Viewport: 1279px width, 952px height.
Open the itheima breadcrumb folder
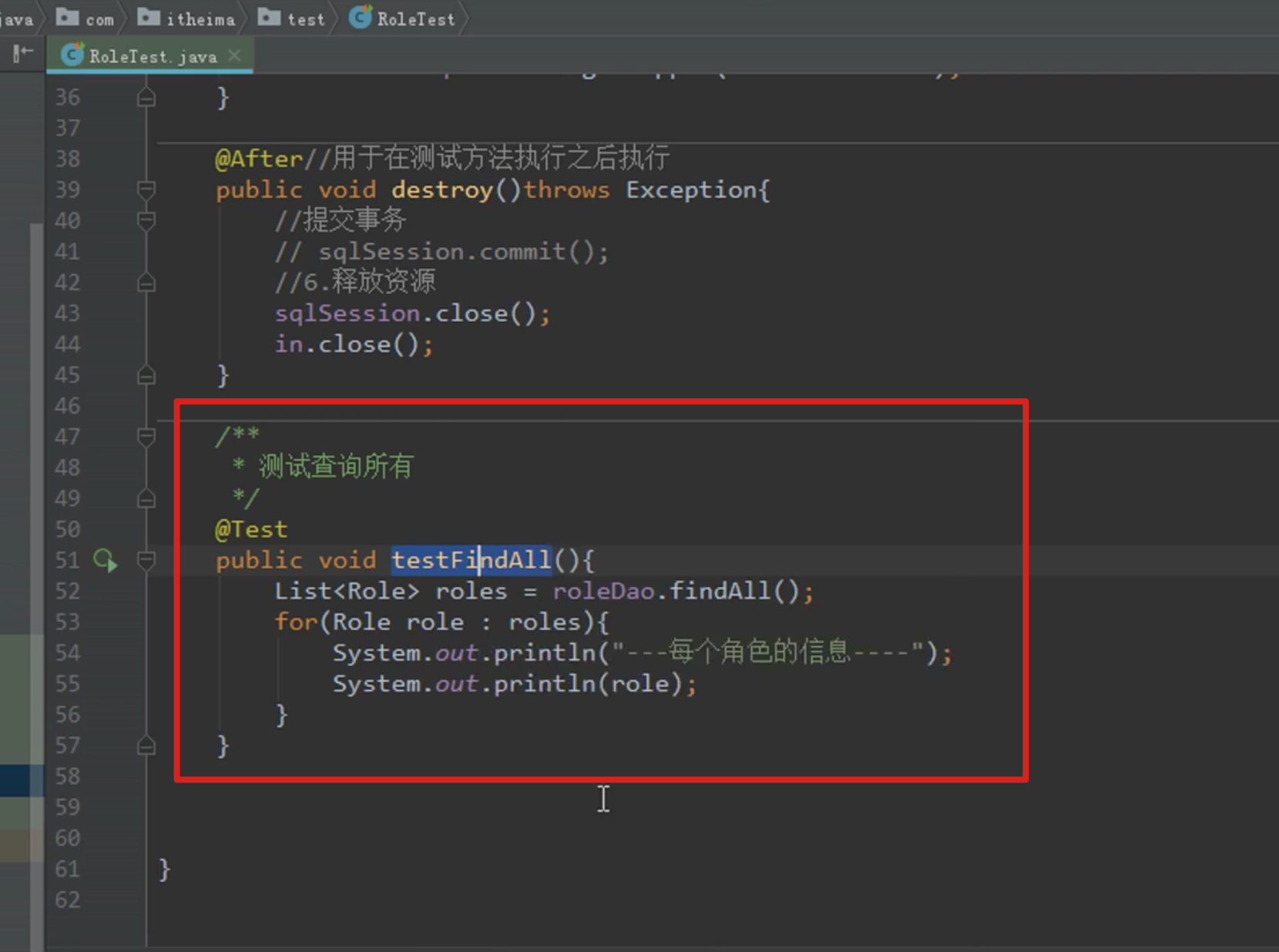coord(186,18)
